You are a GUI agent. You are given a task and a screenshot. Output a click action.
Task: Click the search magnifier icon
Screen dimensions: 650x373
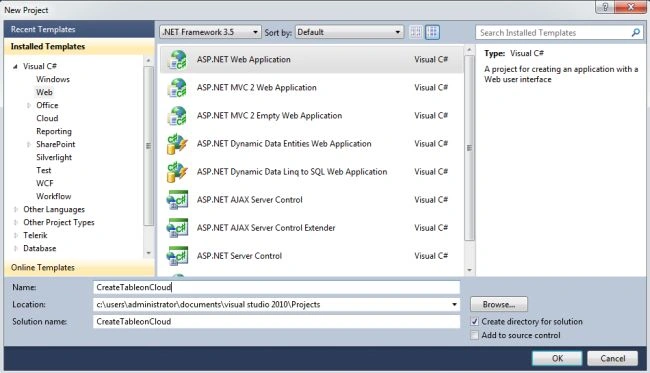(635, 32)
